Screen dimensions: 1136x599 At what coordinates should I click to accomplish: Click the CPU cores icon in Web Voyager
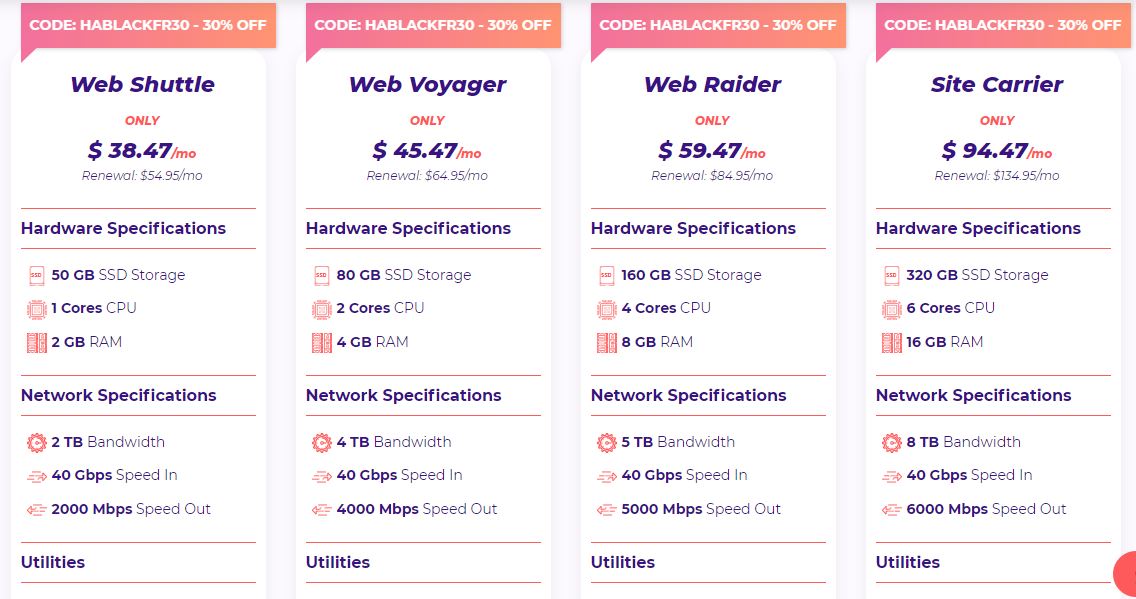click(x=321, y=308)
